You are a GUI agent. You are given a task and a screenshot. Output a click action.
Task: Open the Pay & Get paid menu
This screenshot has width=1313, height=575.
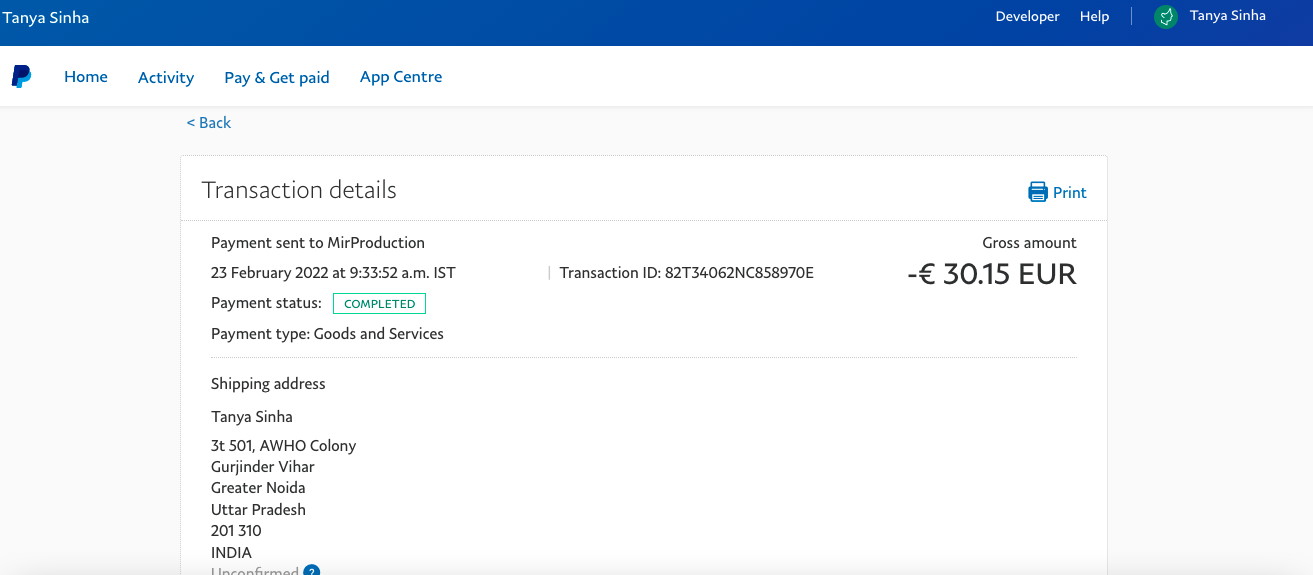277,77
